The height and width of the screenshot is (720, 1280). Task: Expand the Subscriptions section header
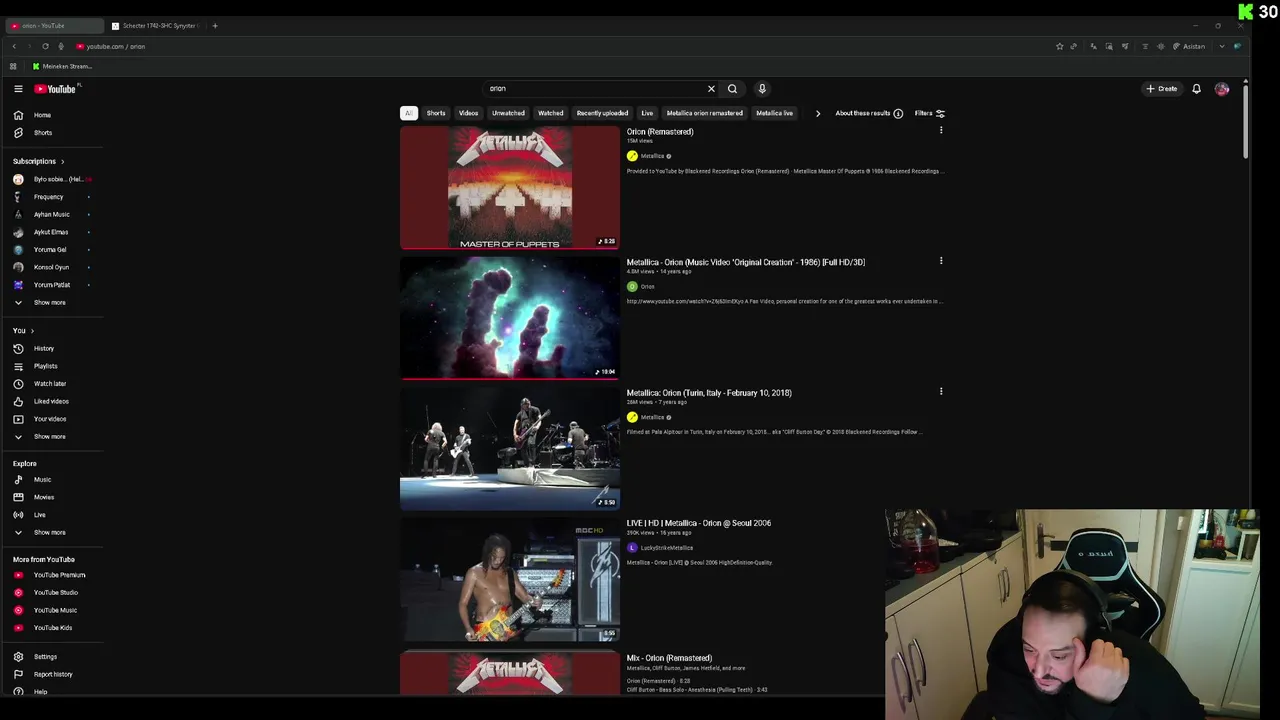(38, 161)
